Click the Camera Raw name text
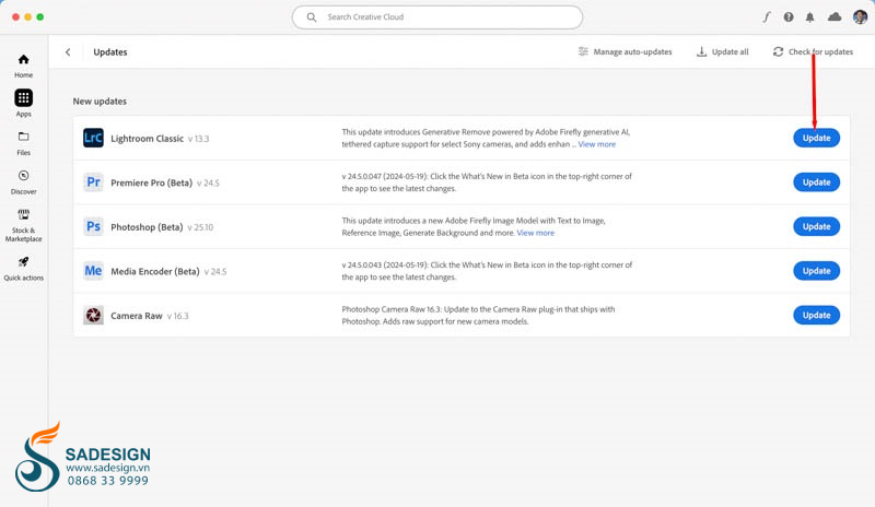 [x=136, y=316]
